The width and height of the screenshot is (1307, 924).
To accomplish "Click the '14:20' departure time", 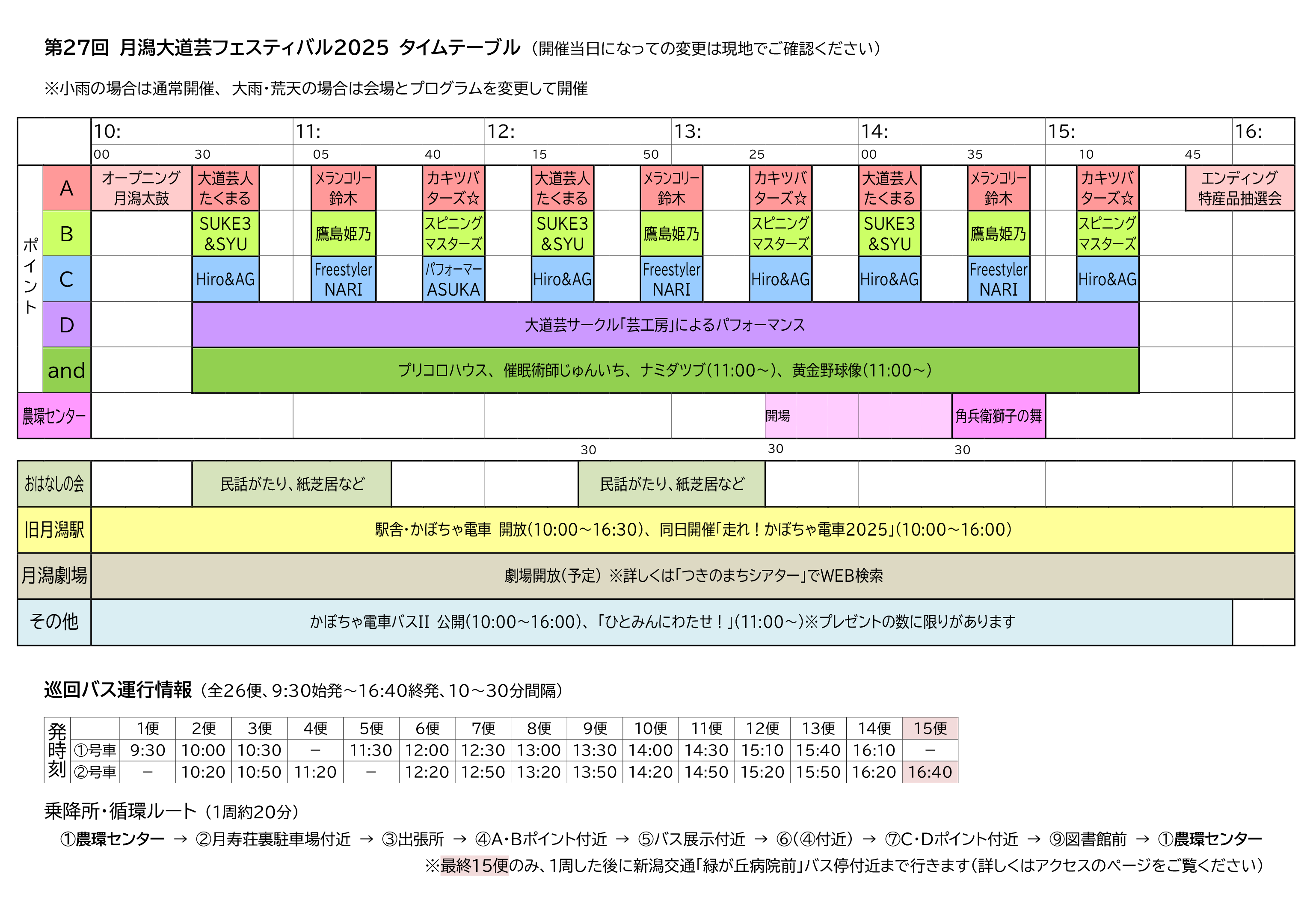I will tap(651, 772).
